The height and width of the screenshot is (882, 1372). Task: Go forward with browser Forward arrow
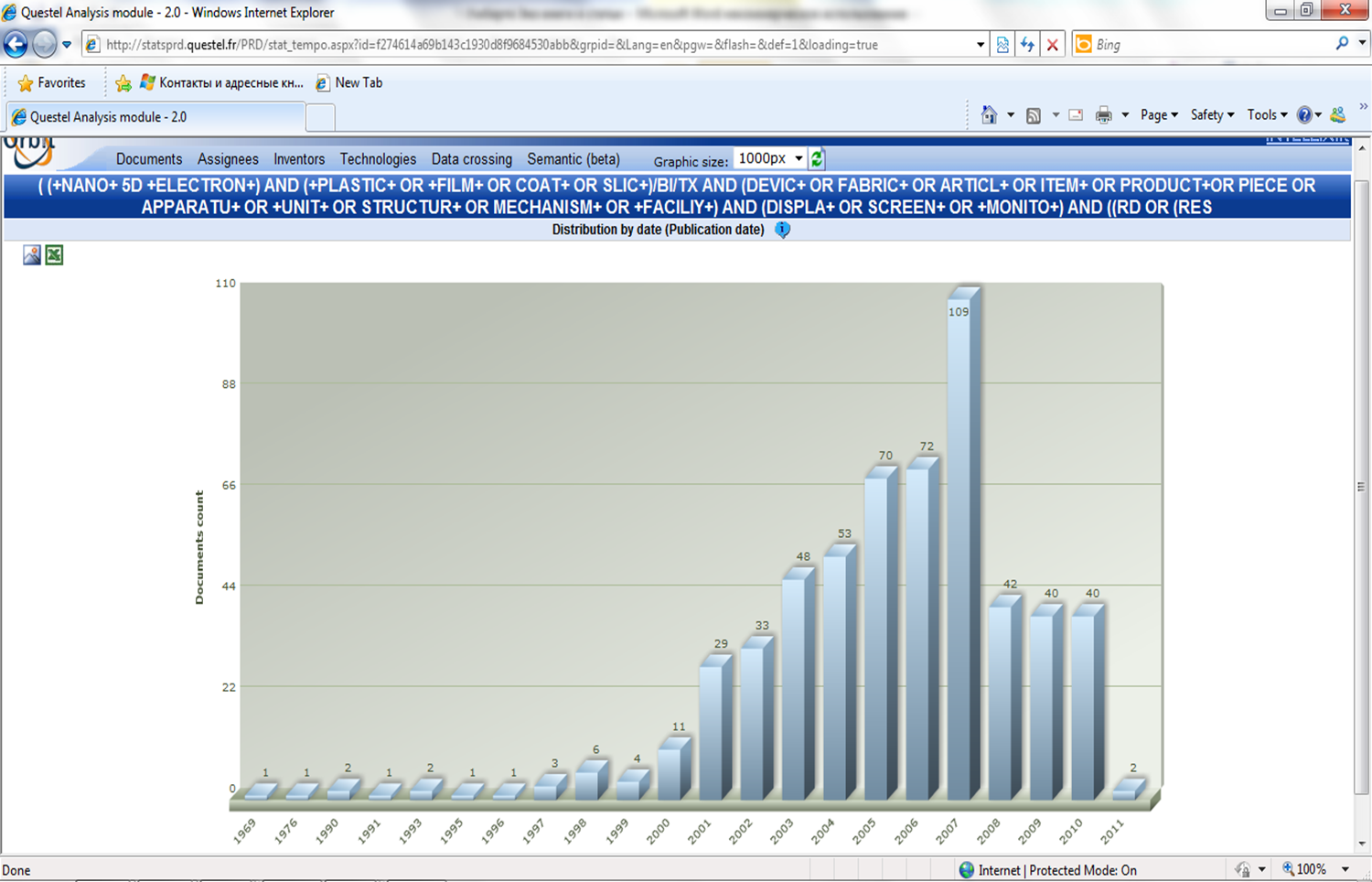pos(44,44)
